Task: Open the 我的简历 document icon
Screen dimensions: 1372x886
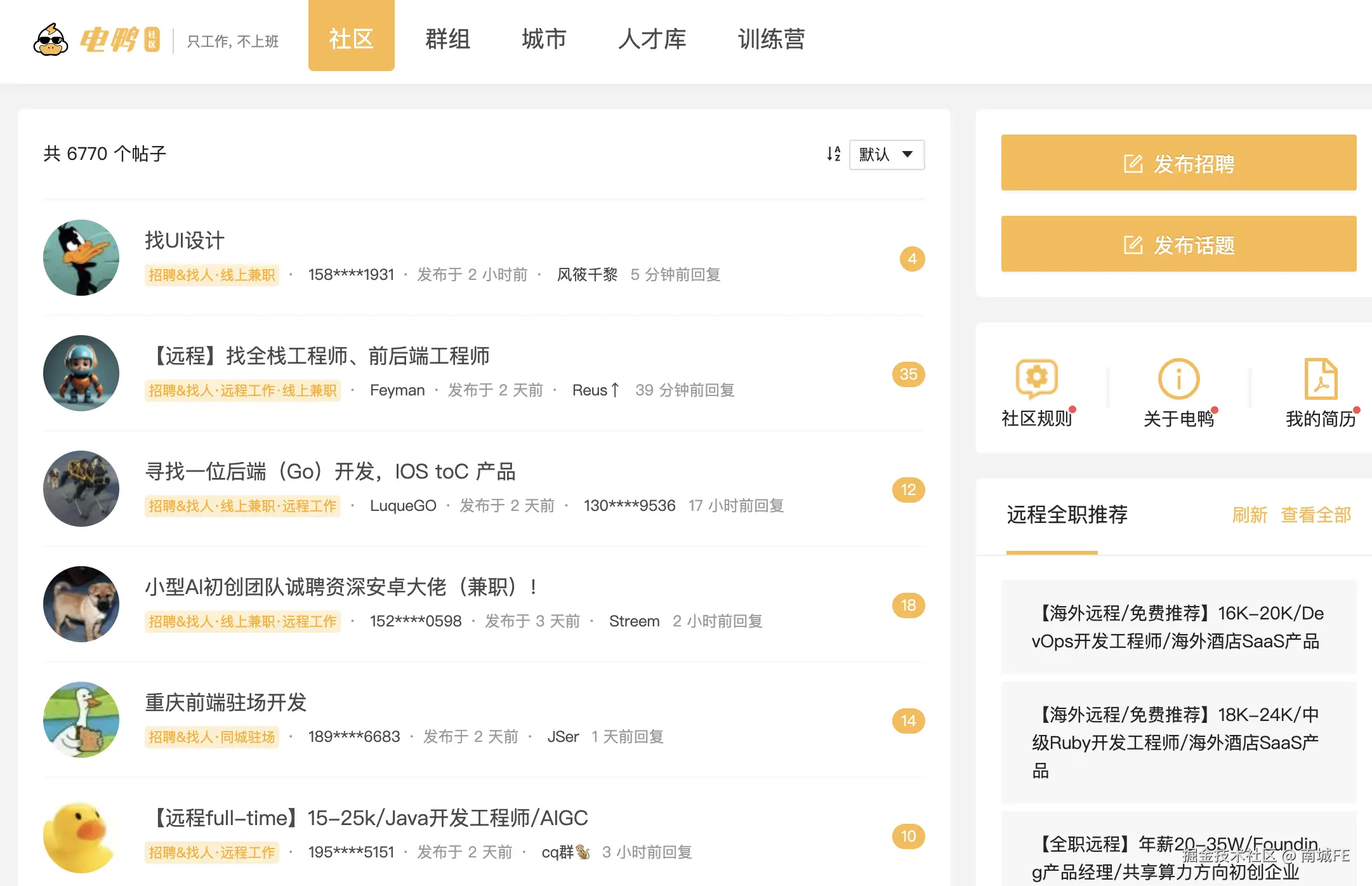Action: pos(1321,379)
